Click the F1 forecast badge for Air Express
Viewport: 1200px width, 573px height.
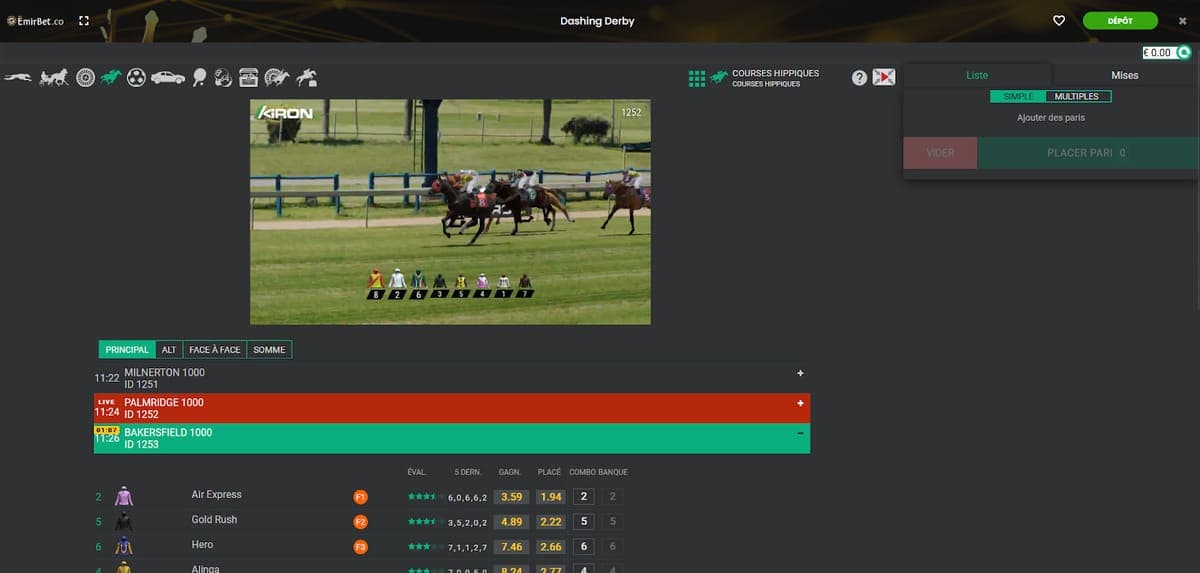pyautogui.click(x=361, y=496)
